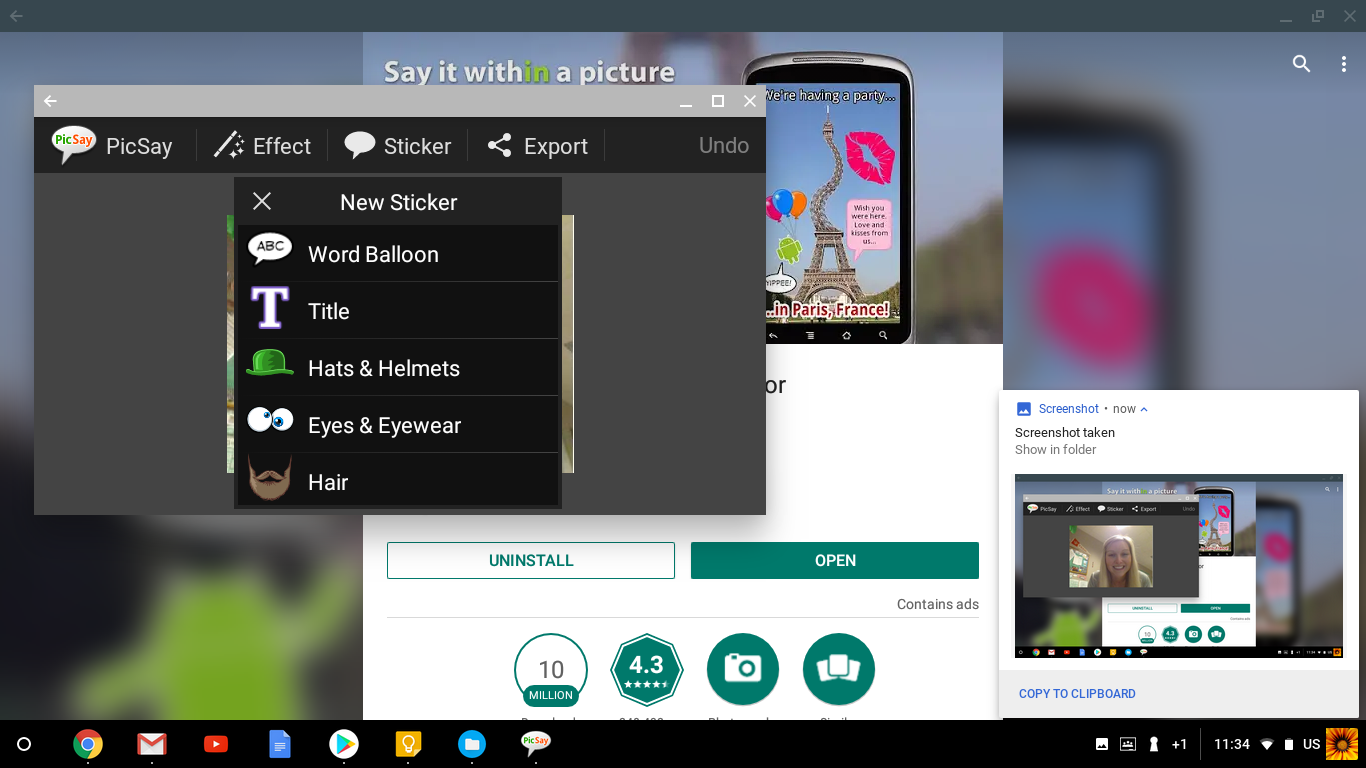Close the New Sticker dialog
The image size is (1366, 768).
(x=262, y=202)
